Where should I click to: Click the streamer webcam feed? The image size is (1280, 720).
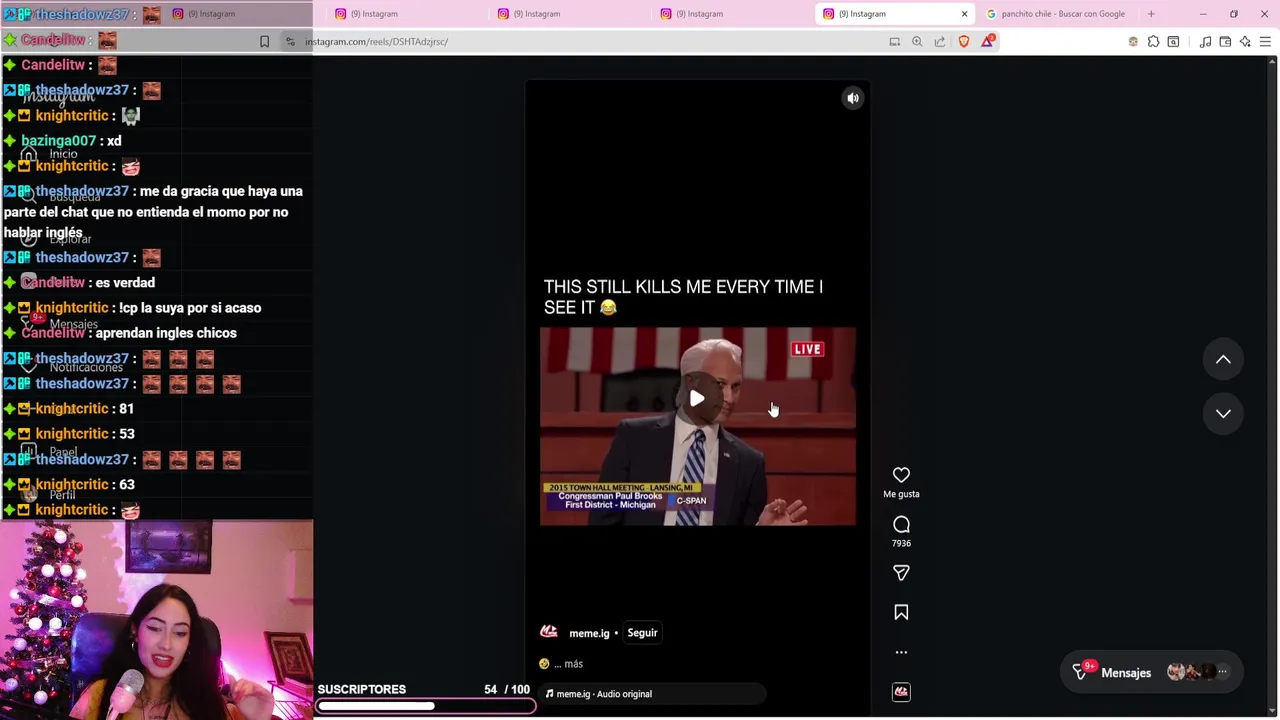coord(156,620)
